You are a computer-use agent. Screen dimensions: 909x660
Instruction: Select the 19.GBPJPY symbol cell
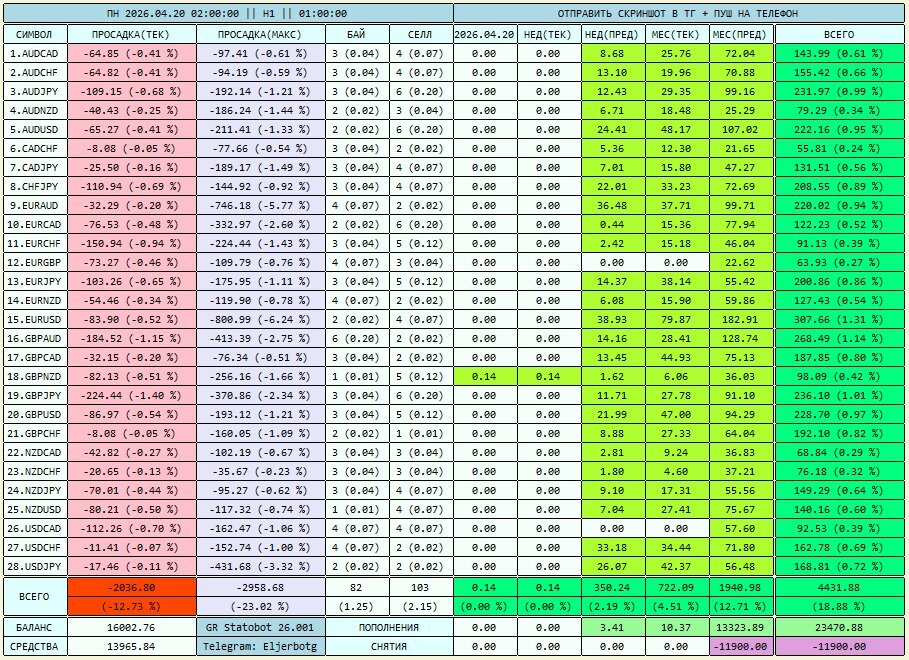click(x=35, y=396)
